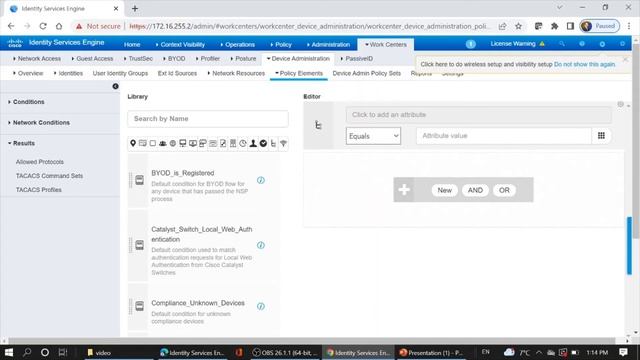
Task: Click the BYOD_is_Registered condition icon
Action: click(x=139, y=180)
